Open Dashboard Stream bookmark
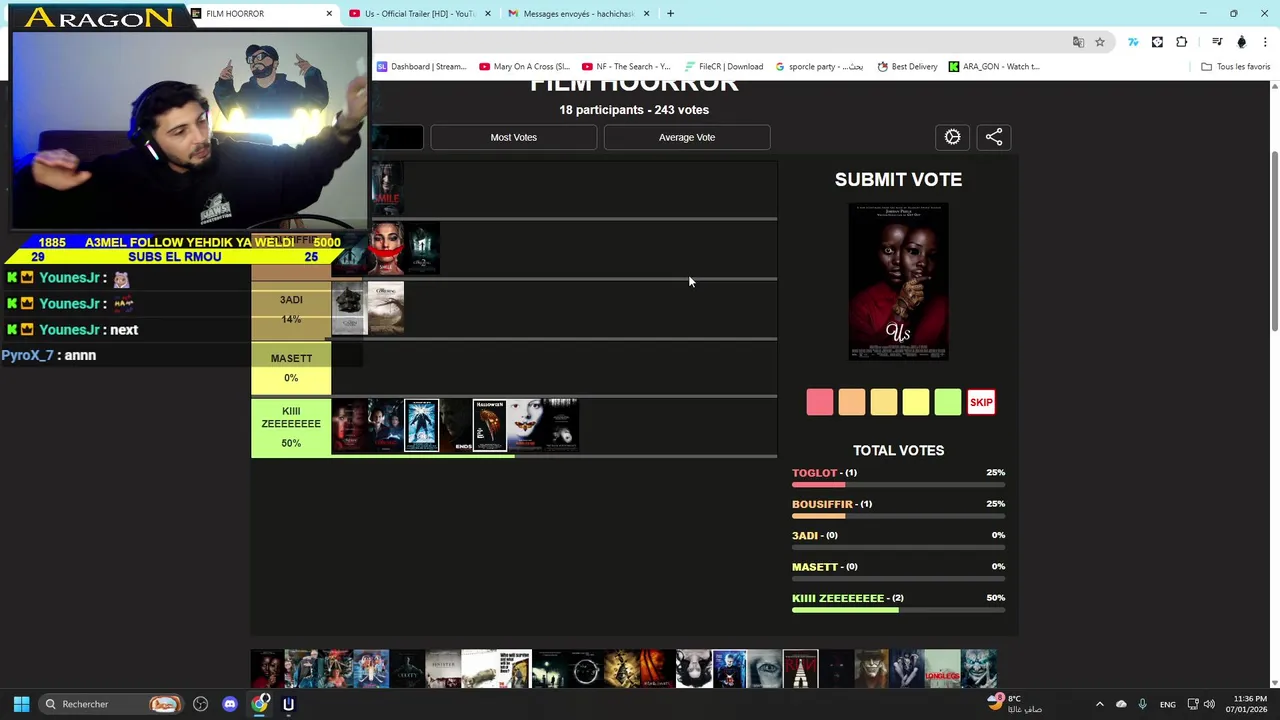Image resolution: width=1280 pixels, height=720 pixels. [x=421, y=67]
